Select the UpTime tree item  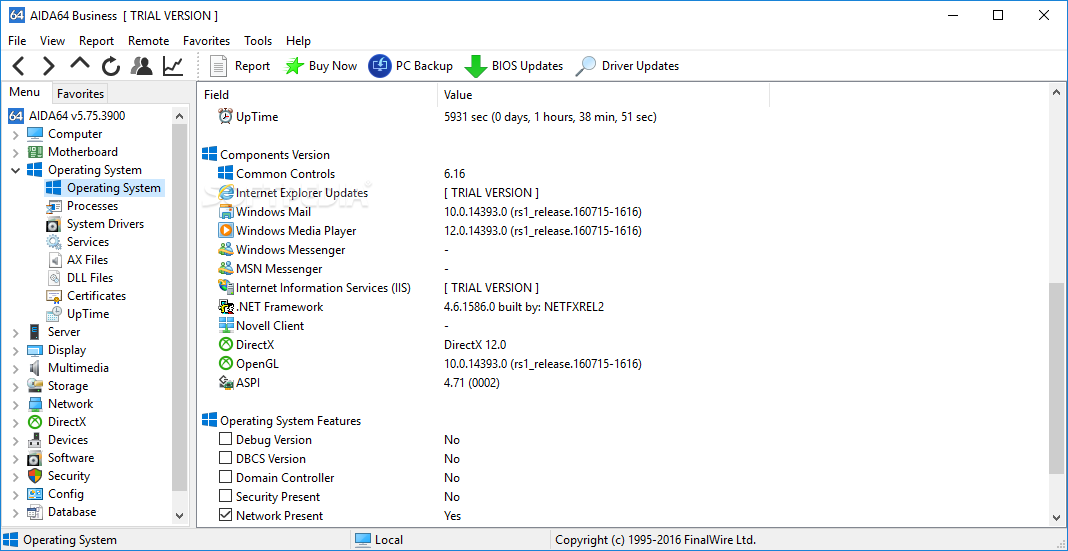click(x=88, y=314)
